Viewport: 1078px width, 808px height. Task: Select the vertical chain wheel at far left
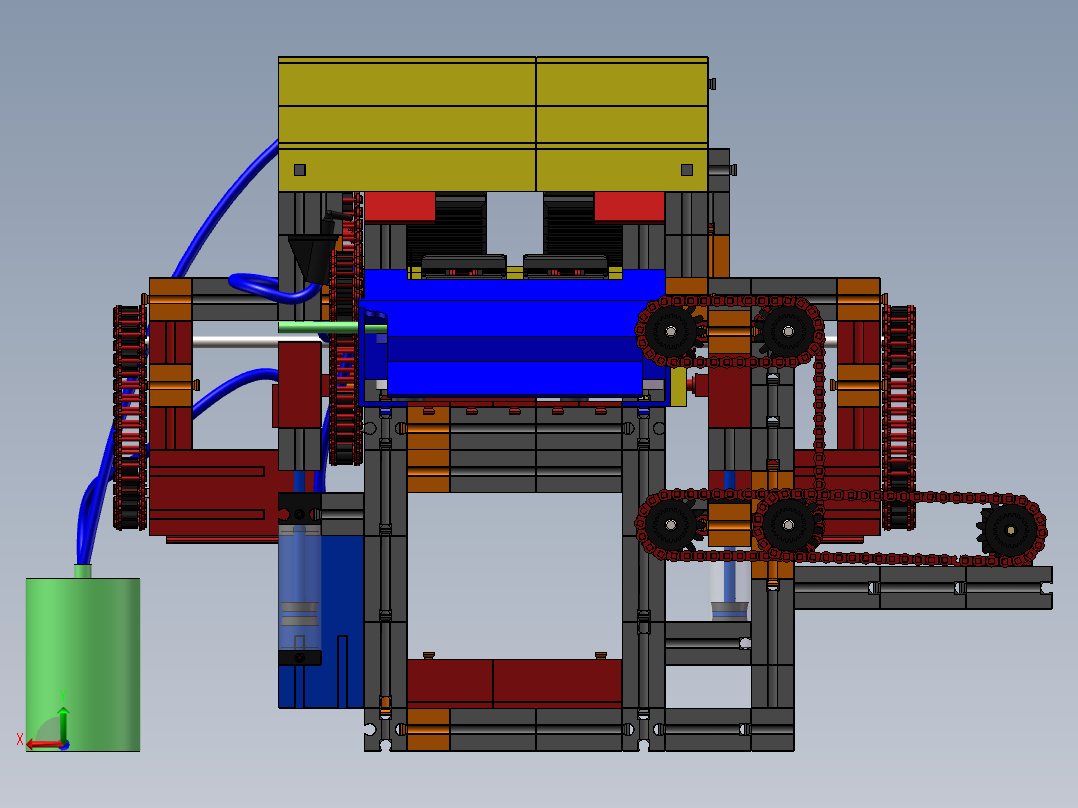click(130, 417)
